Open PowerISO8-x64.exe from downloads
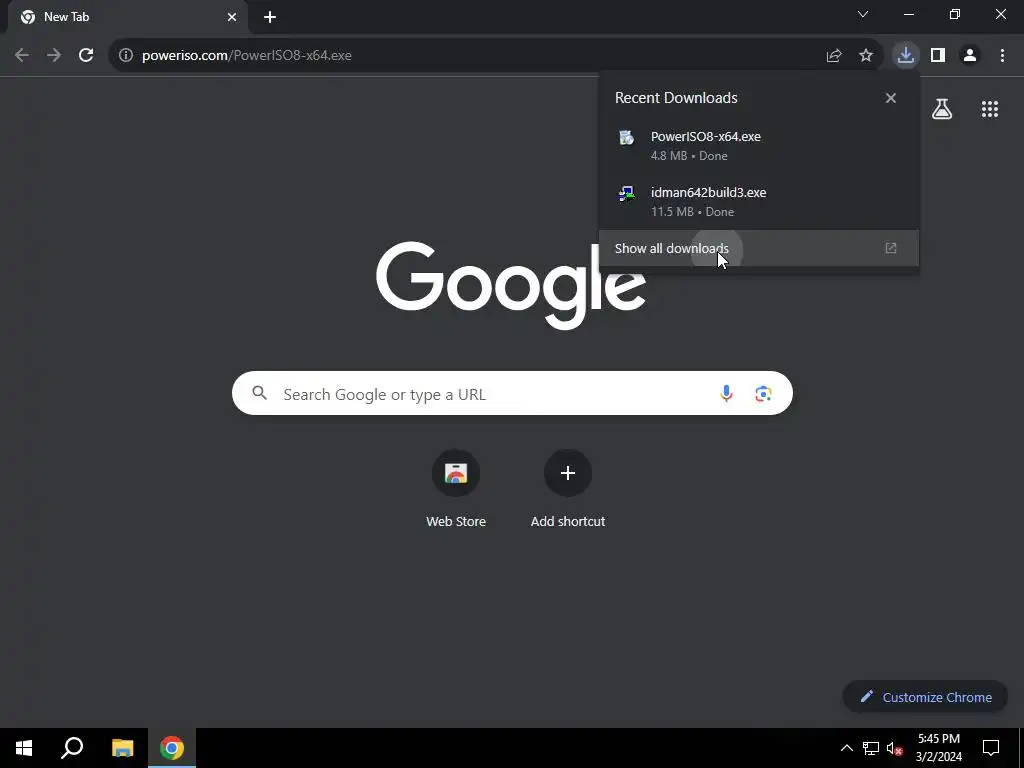Viewport: 1024px width, 768px height. [x=758, y=146]
